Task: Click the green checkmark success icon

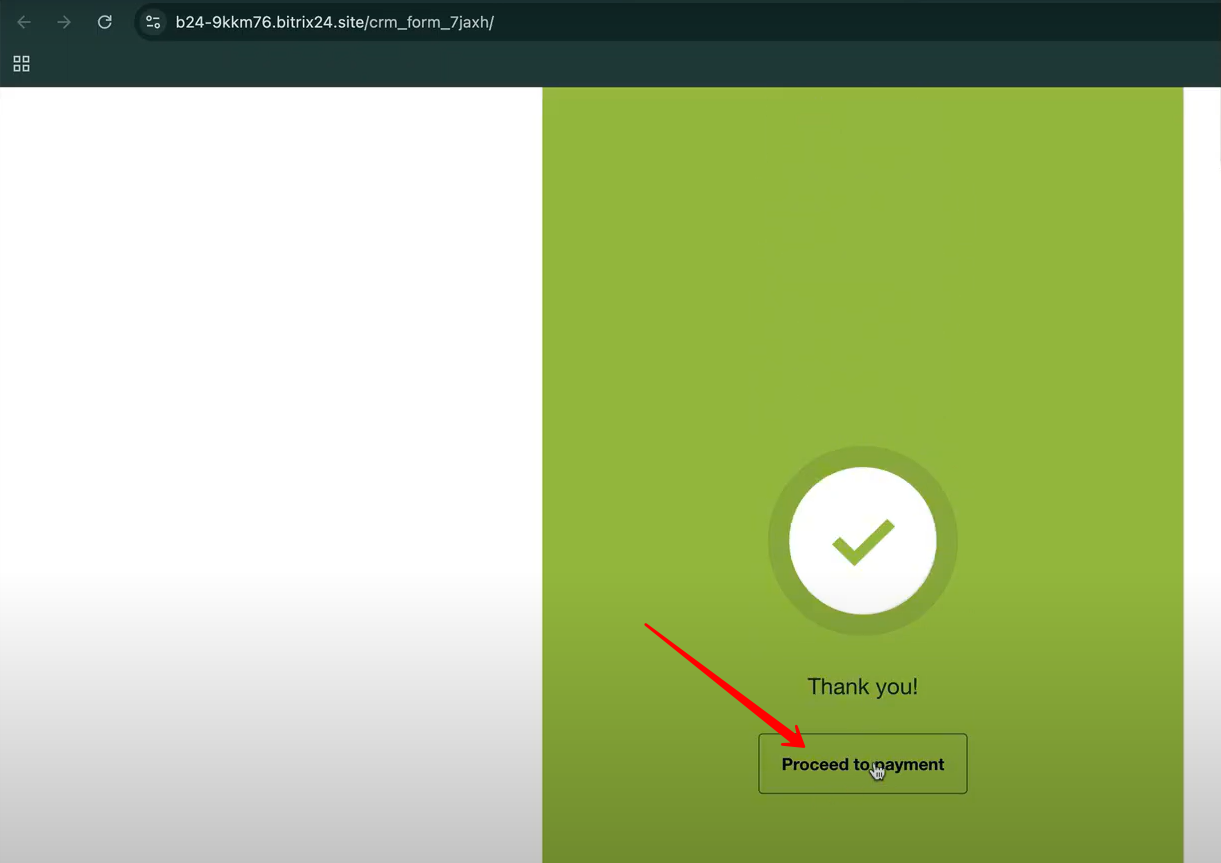Action: tap(863, 542)
